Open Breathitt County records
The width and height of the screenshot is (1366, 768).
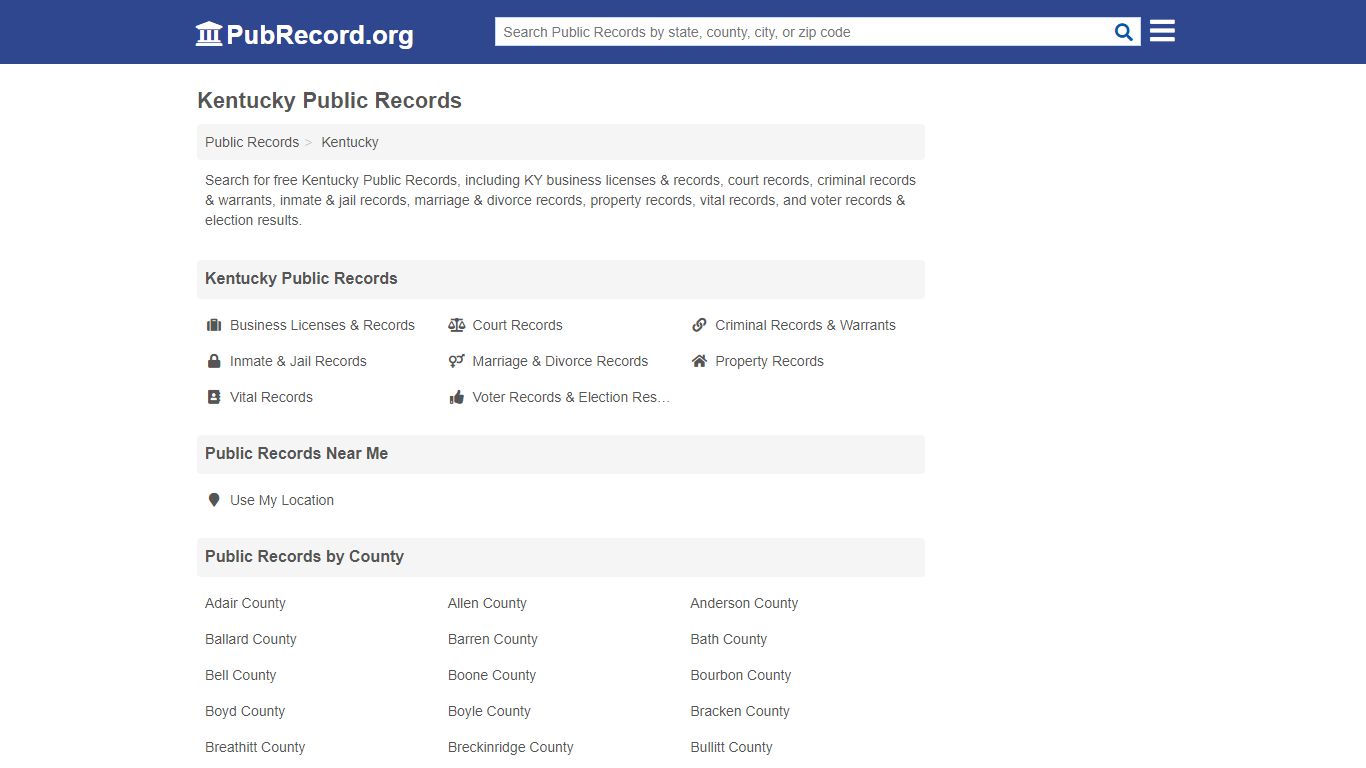pyautogui.click(x=255, y=747)
